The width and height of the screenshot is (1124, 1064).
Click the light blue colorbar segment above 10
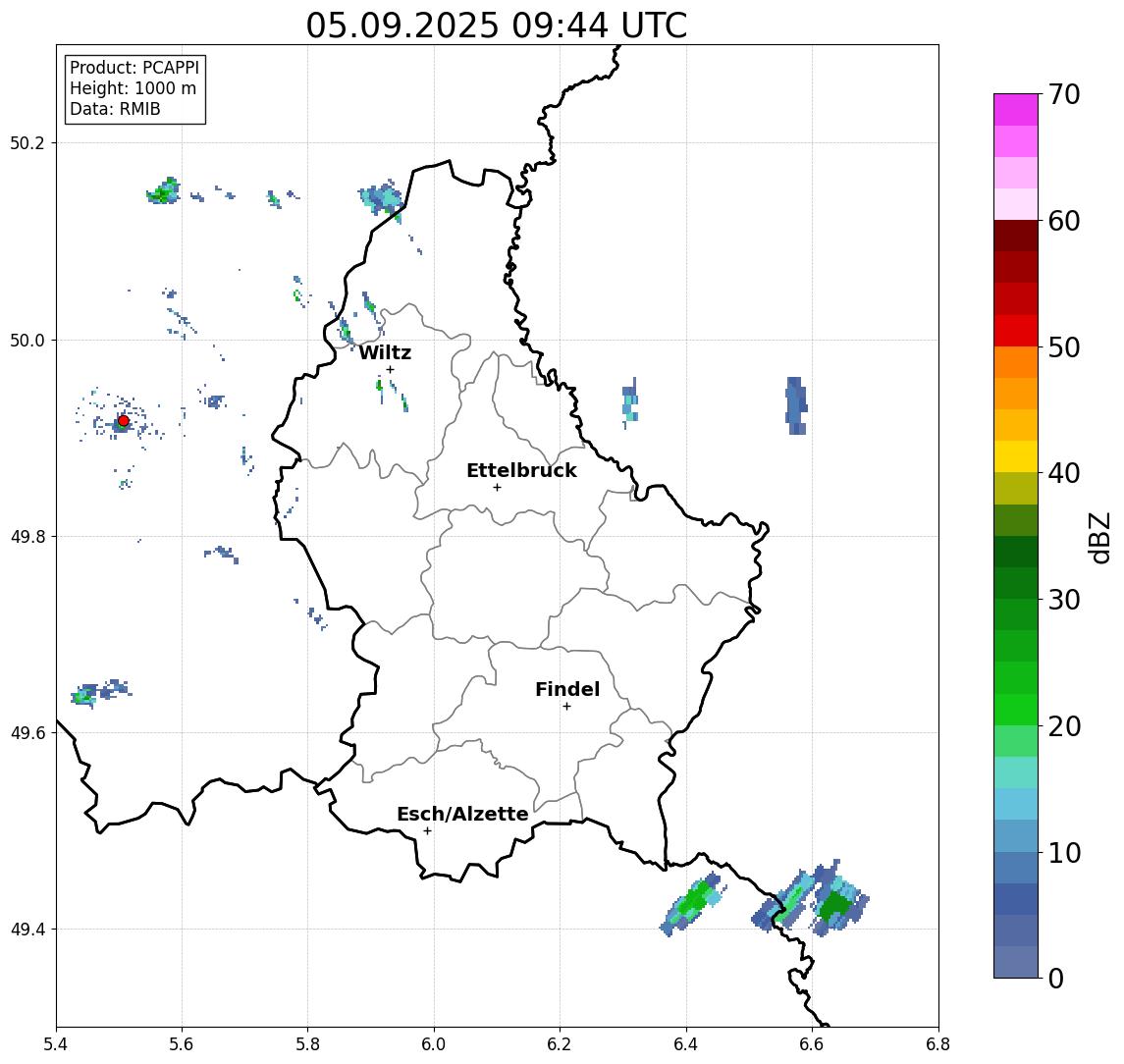pos(1016,835)
